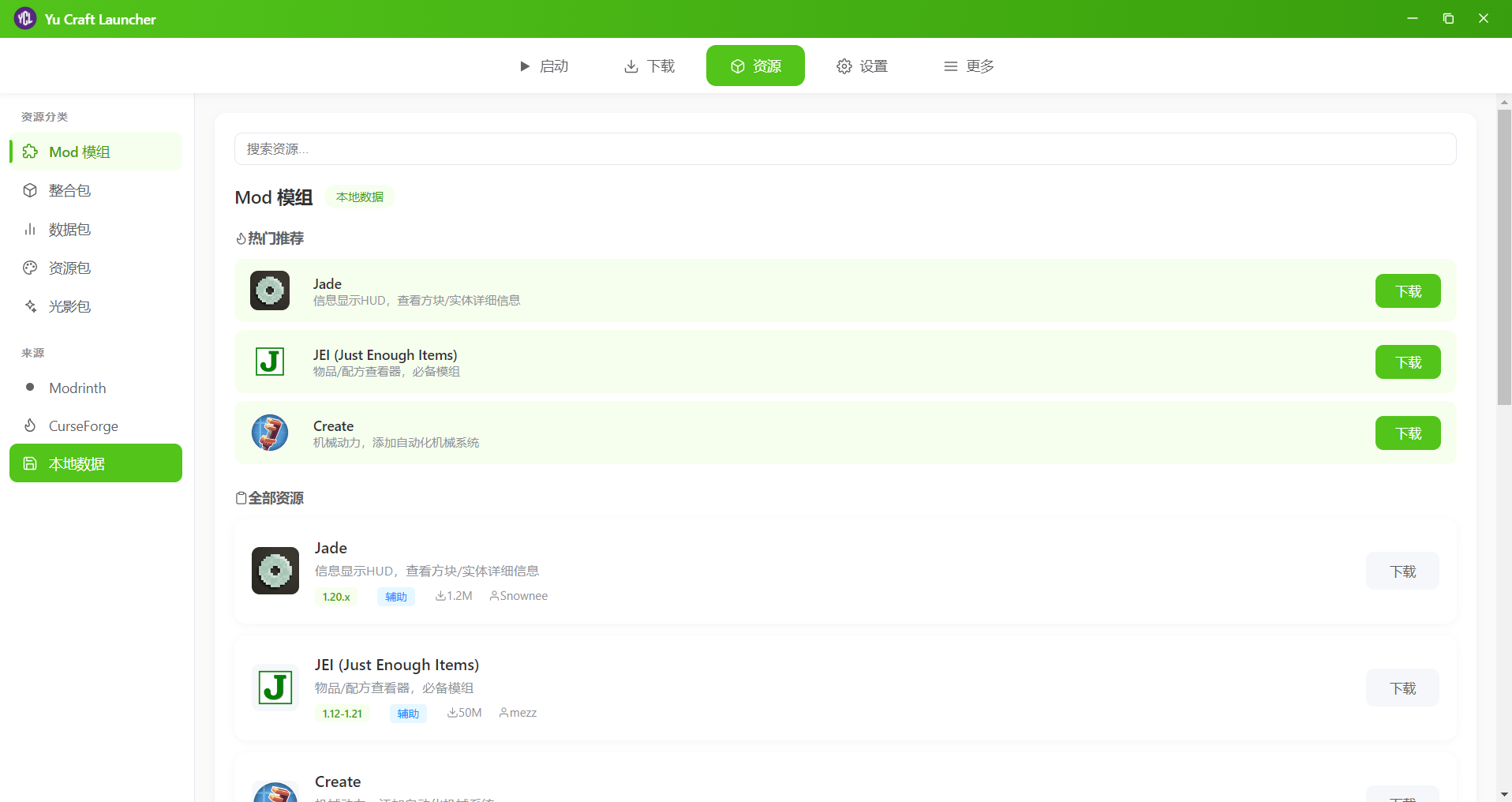Choose 本地数据 local data source
The width and height of the screenshot is (1512, 802).
(x=95, y=463)
